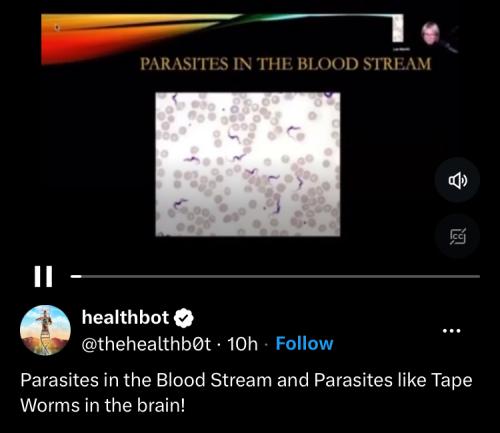Click the small circle marker on the gradient banner
Viewport: 500px width, 433px height.
point(57,28)
